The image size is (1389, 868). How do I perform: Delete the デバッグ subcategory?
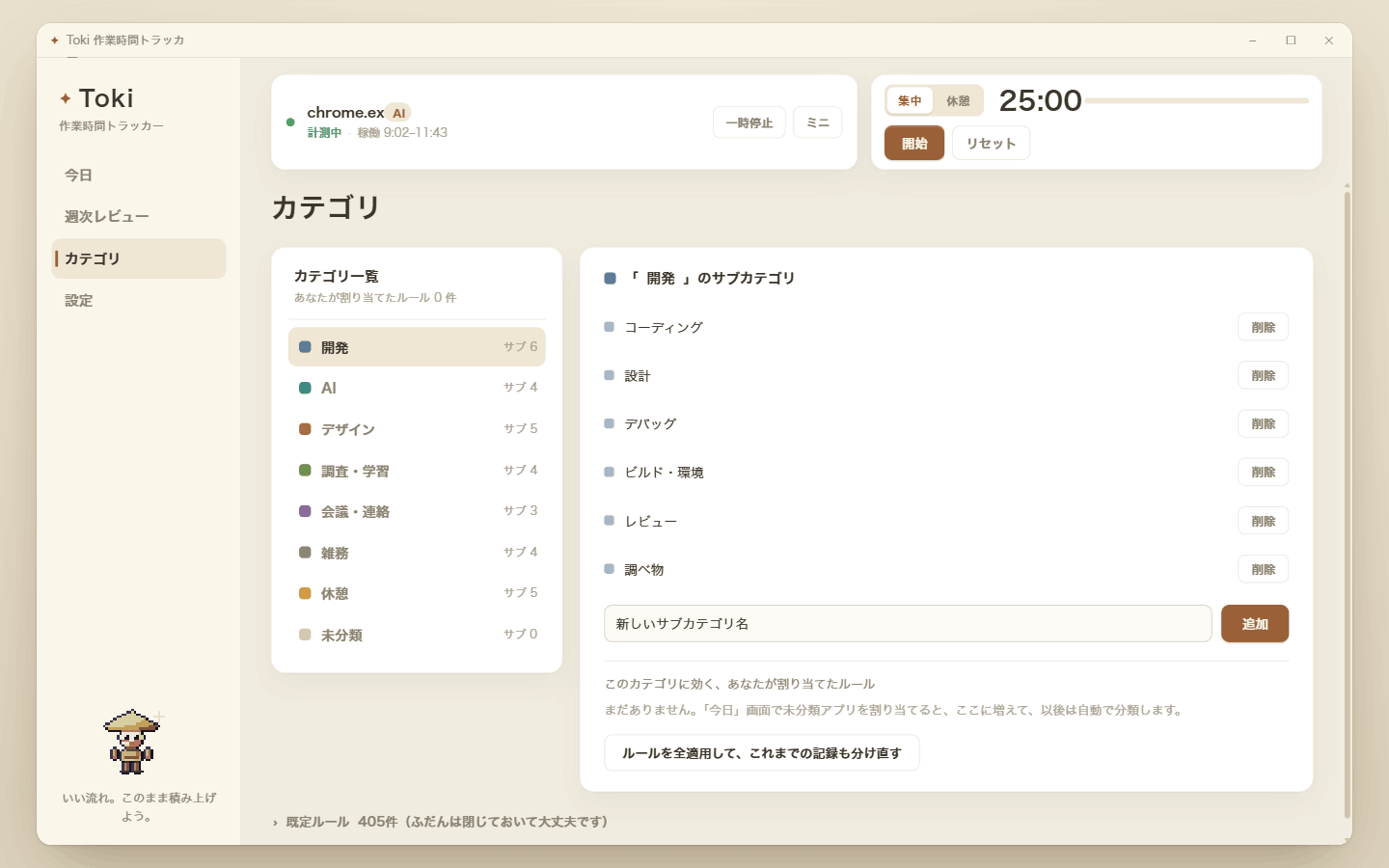coord(1263,423)
